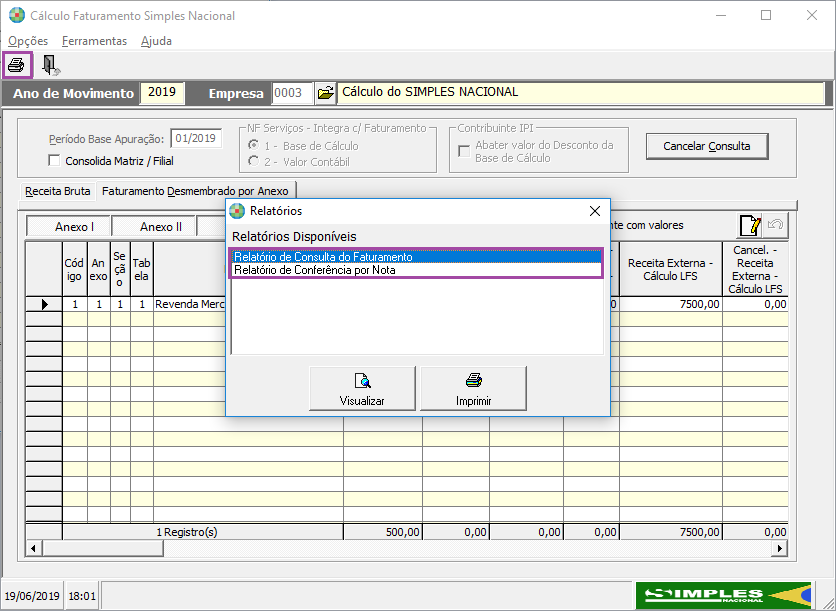Click the Cálculo do SIMPLES NACIONAL name field

(581, 92)
